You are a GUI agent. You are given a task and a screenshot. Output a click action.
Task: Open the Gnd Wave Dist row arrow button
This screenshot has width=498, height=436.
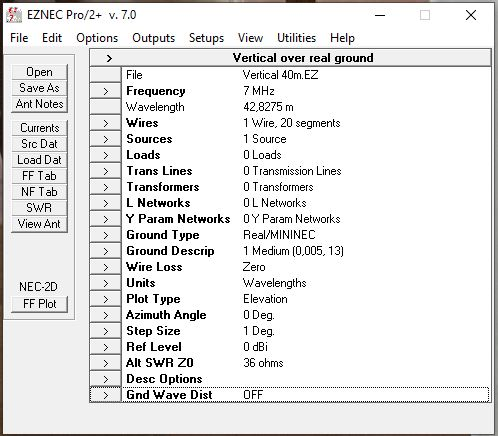pos(105,395)
